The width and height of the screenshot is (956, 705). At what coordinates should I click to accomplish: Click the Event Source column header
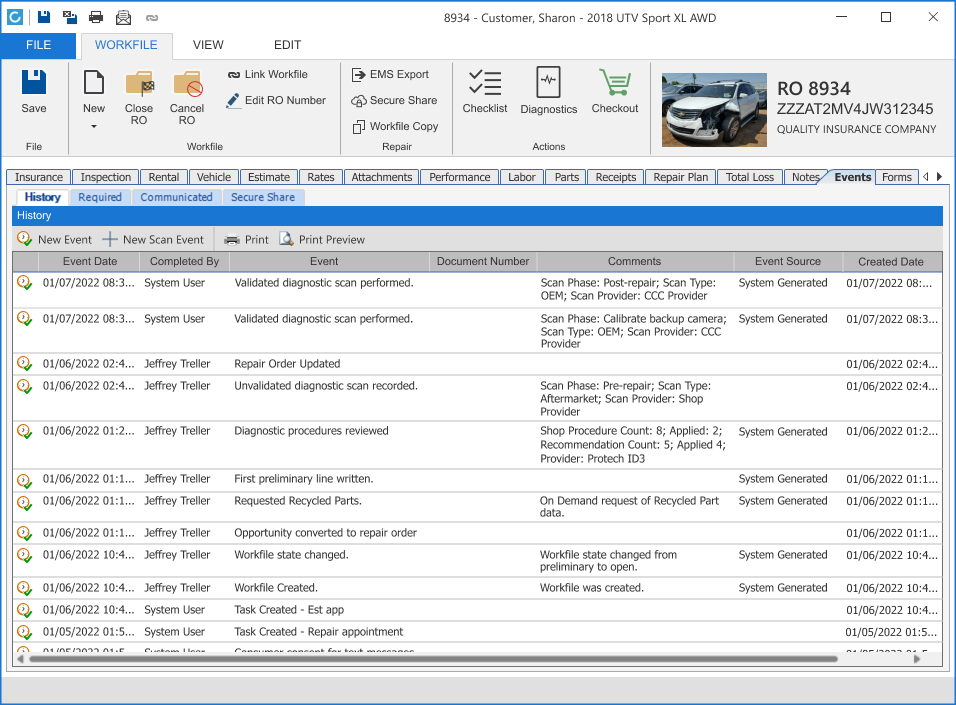[788, 261]
